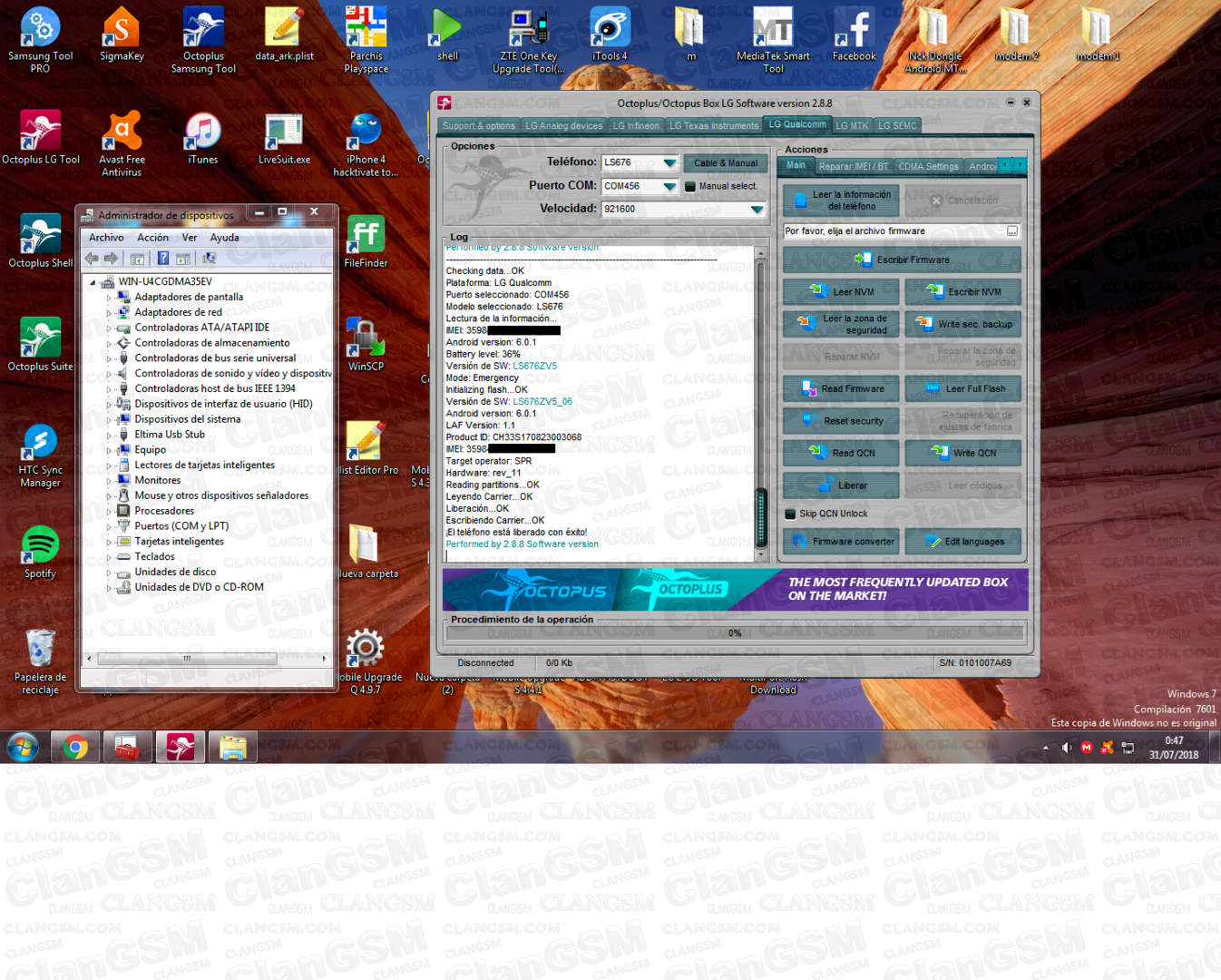Launch iTunes desktop icon

click(203, 138)
